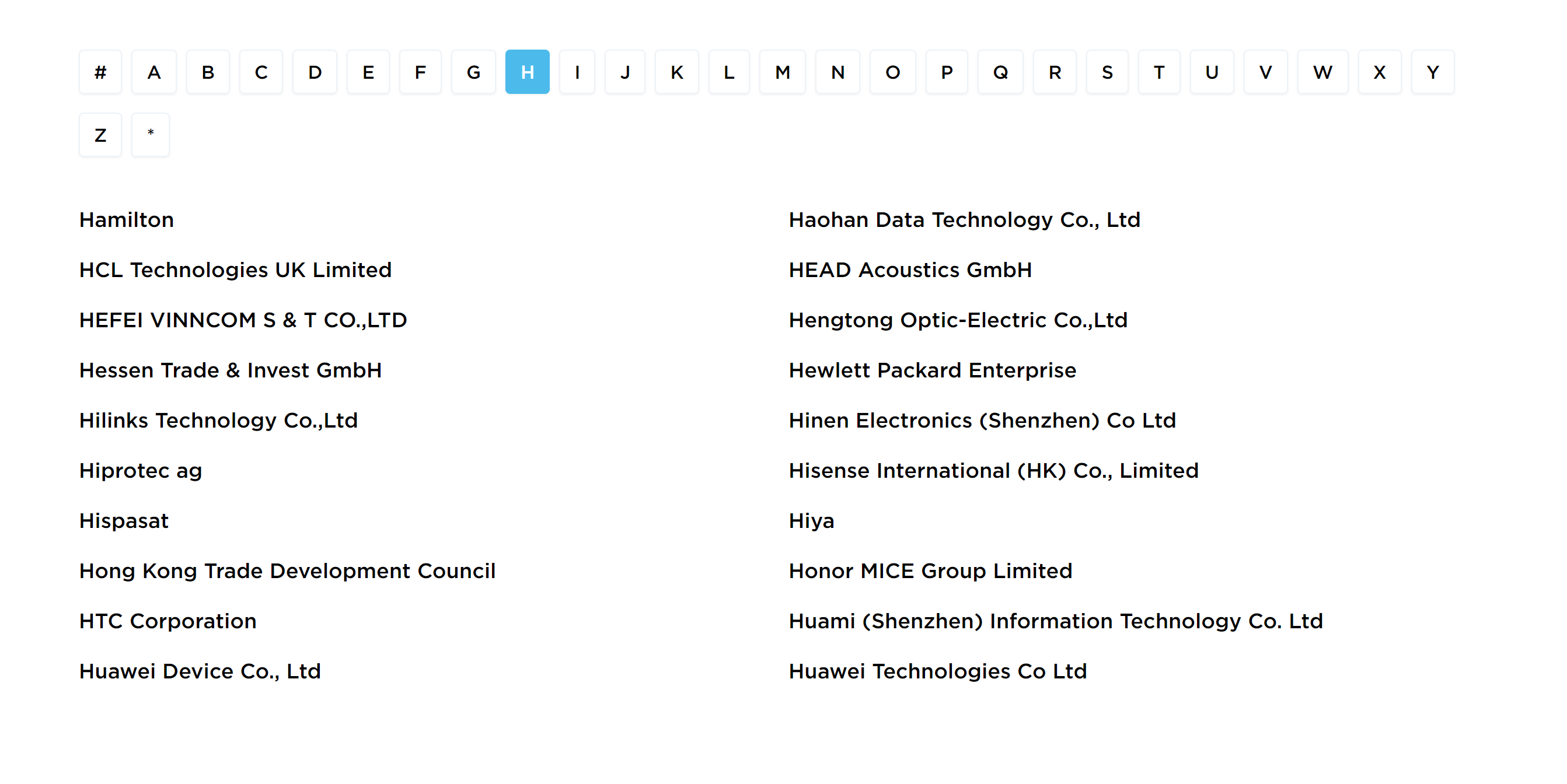Screen dimensions: 1567x784
Task: Click Huawei Device Co., Ltd
Action: pyautogui.click(x=200, y=671)
